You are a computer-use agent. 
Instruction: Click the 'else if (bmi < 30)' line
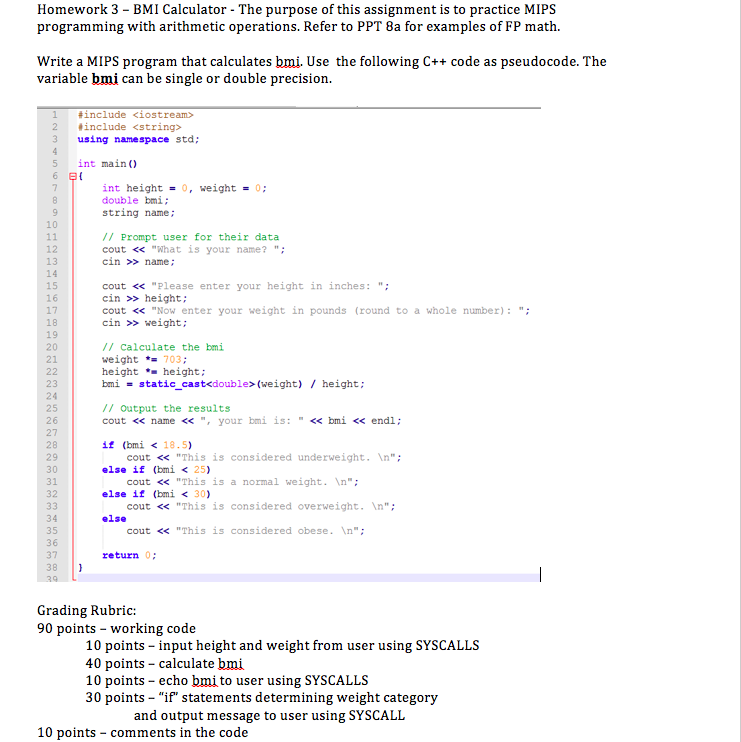click(156, 495)
